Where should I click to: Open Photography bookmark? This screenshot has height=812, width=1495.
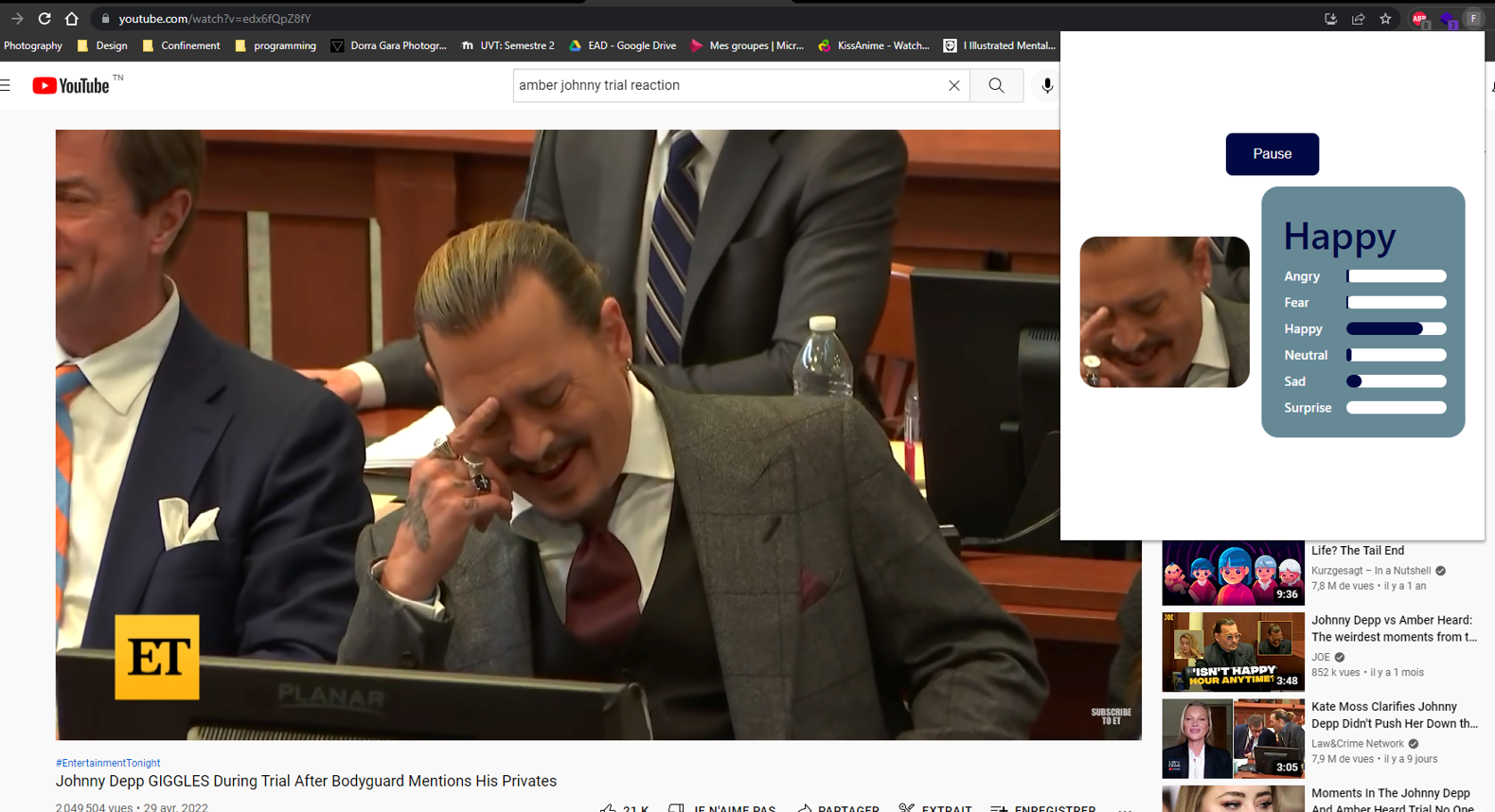click(x=33, y=45)
